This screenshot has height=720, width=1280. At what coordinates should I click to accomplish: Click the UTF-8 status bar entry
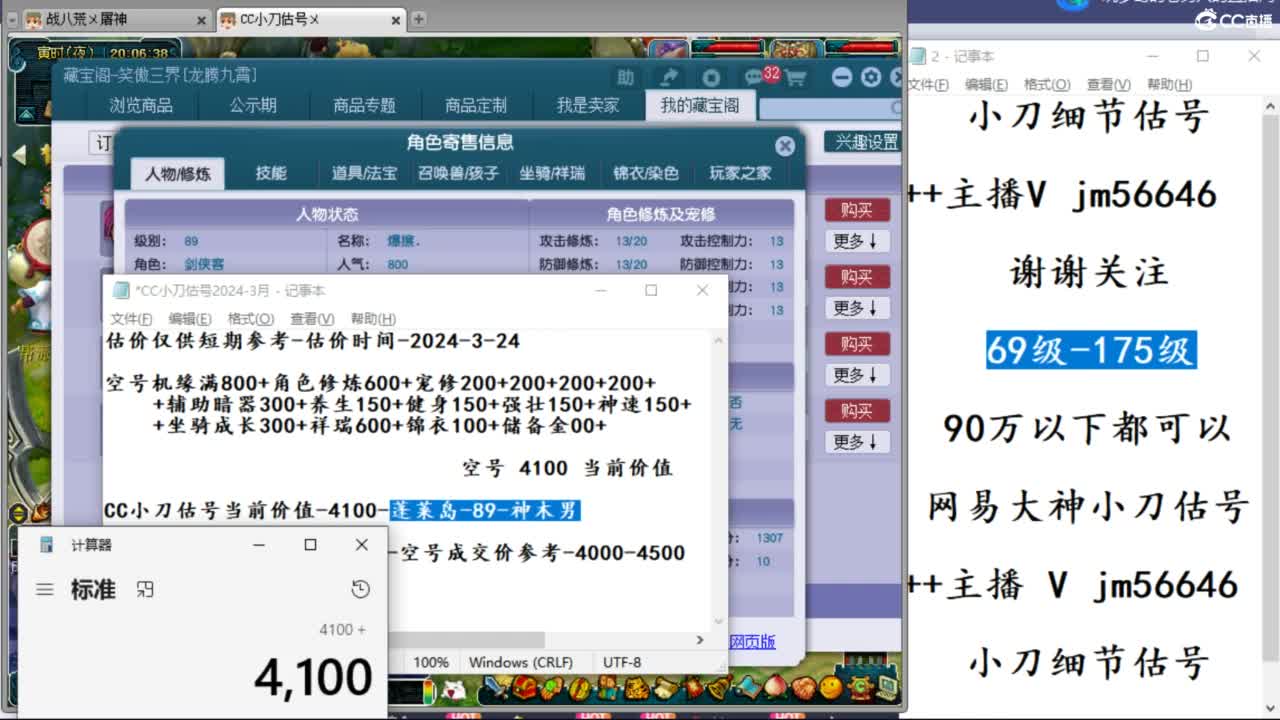[622, 662]
